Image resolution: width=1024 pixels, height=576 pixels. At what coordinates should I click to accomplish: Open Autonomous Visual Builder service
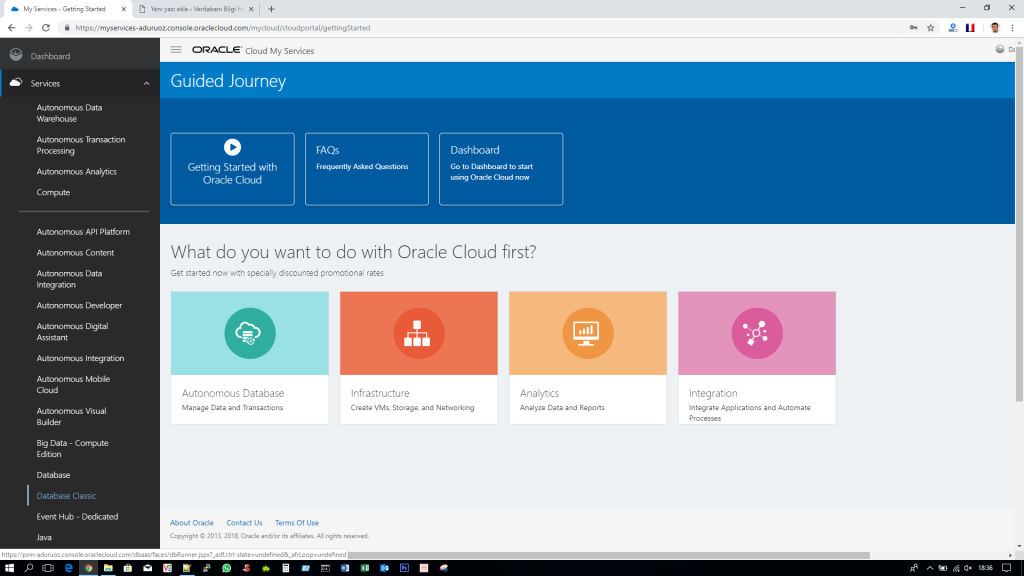(x=71, y=417)
